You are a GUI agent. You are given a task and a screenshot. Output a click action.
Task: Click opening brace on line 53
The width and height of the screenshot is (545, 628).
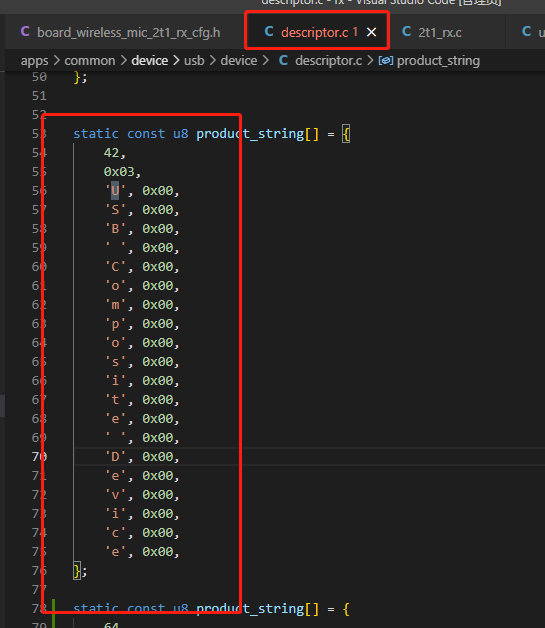tap(346, 134)
